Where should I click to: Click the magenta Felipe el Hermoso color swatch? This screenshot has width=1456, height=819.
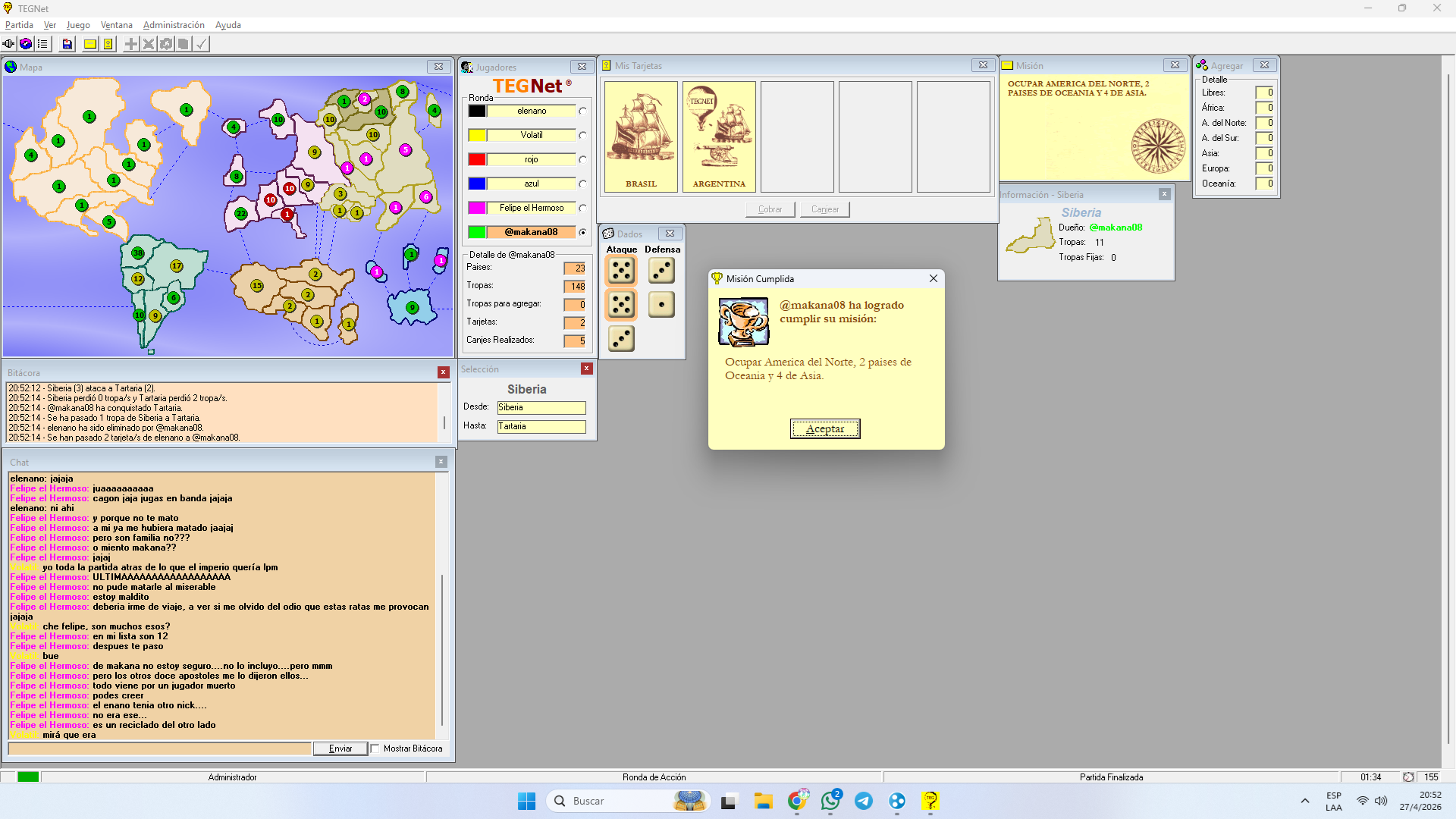point(477,209)
